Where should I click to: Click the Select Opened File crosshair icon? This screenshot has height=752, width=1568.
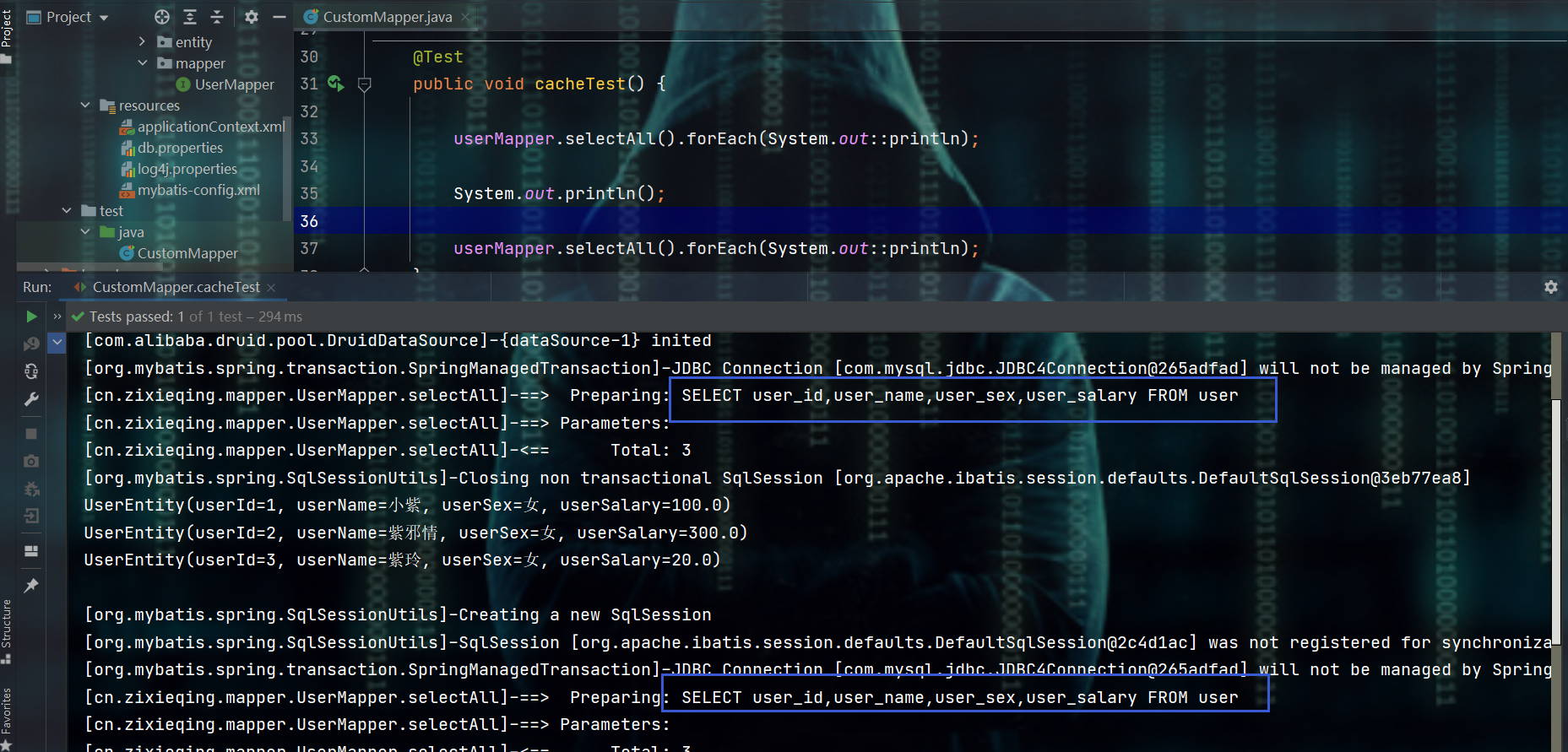click(x=162, y=17)
